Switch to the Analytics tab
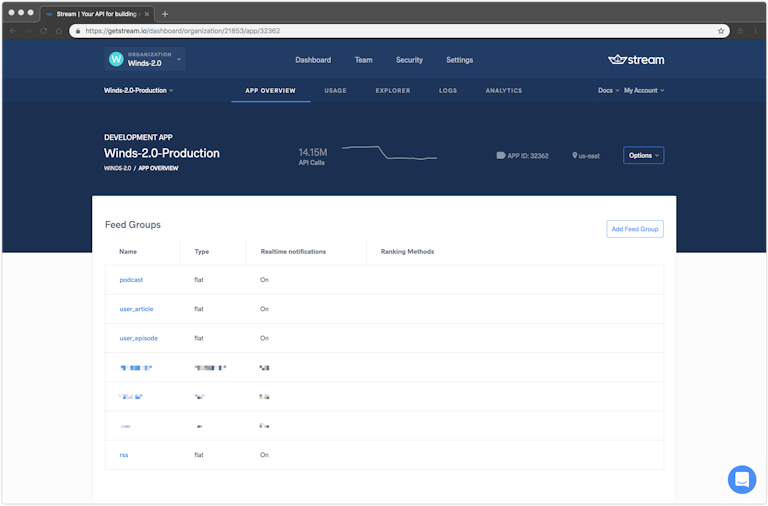 pos(504,91)
